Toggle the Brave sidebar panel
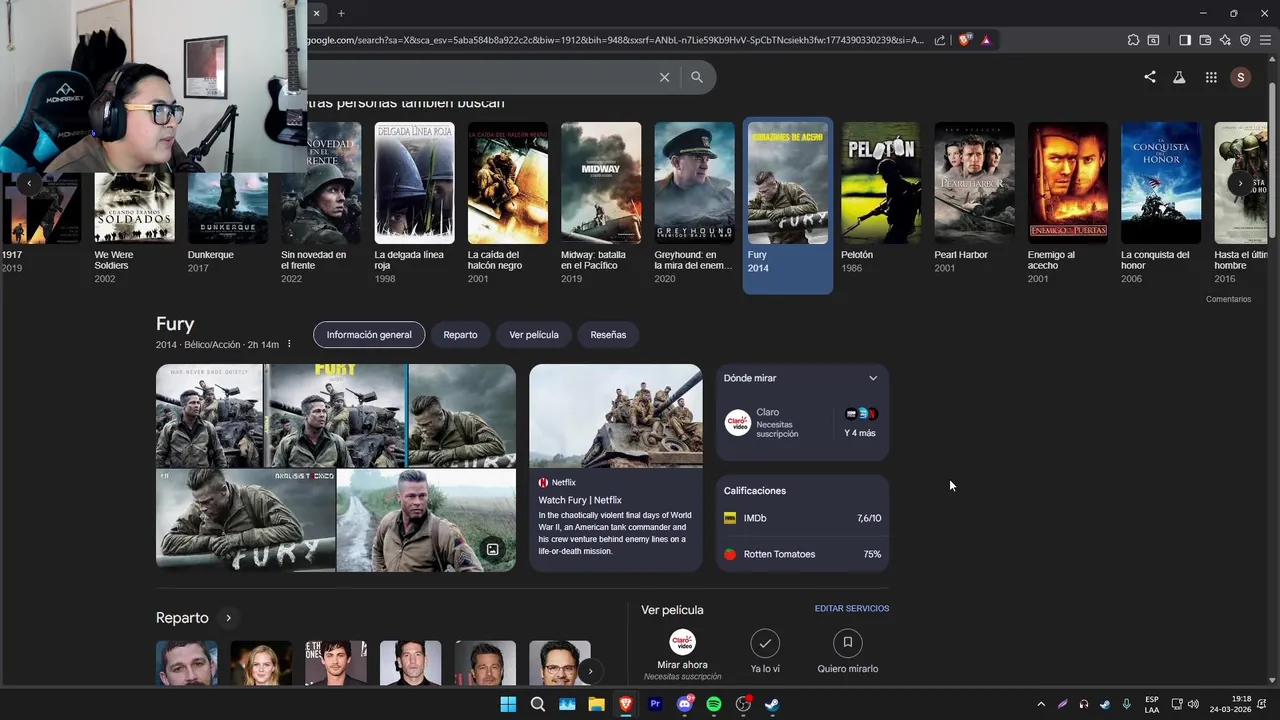 [x=1185, y=40]
